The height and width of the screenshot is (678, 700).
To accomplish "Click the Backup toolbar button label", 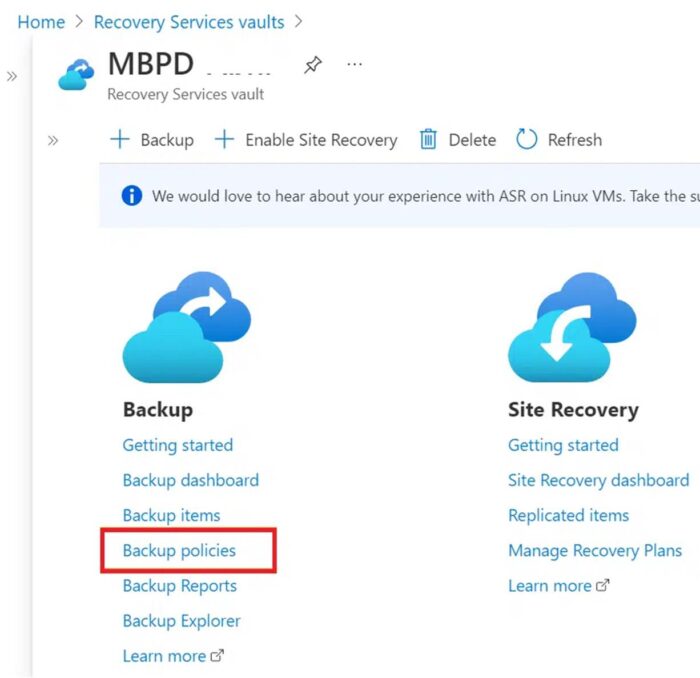I will [167, 140].
